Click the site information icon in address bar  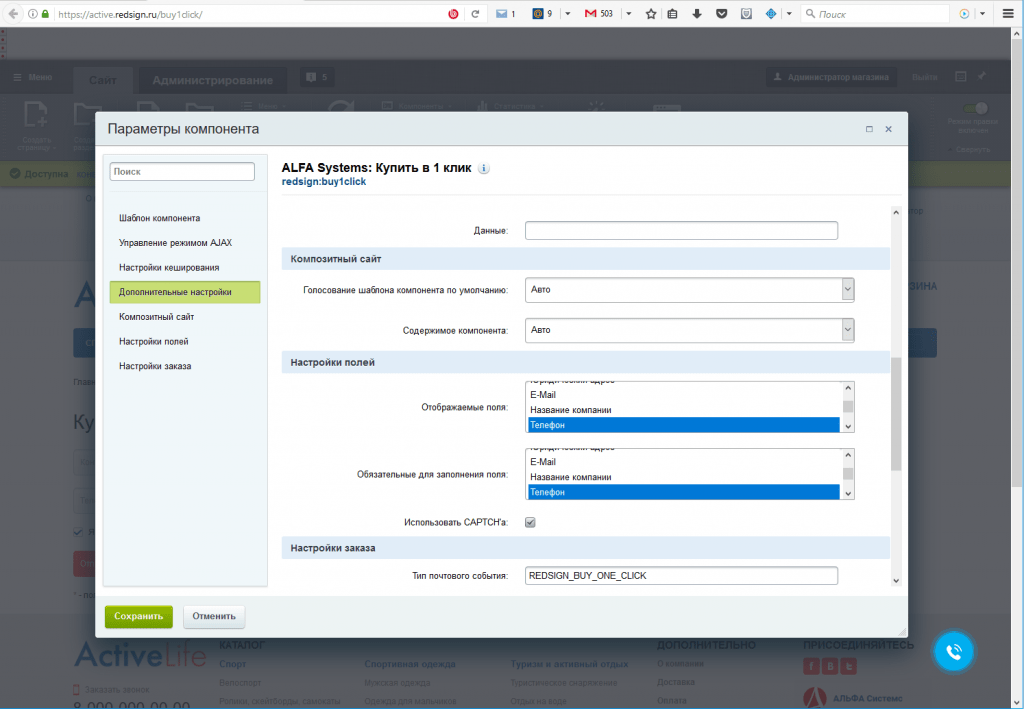[x=33, y=14]
